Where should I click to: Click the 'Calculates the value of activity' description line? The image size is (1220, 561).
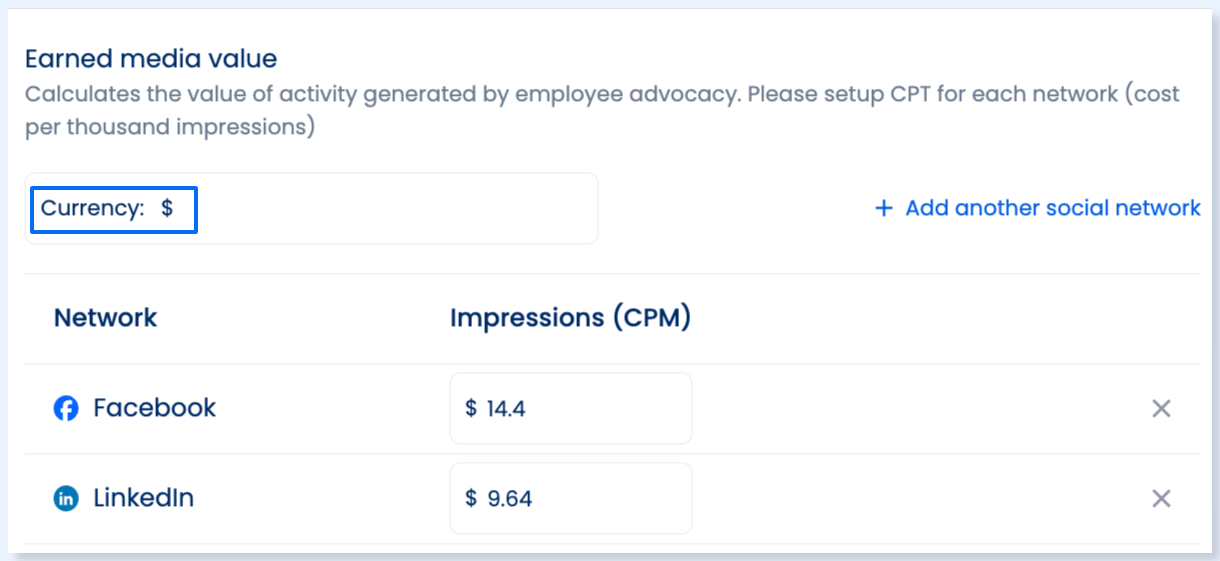[x=602, y=94]
